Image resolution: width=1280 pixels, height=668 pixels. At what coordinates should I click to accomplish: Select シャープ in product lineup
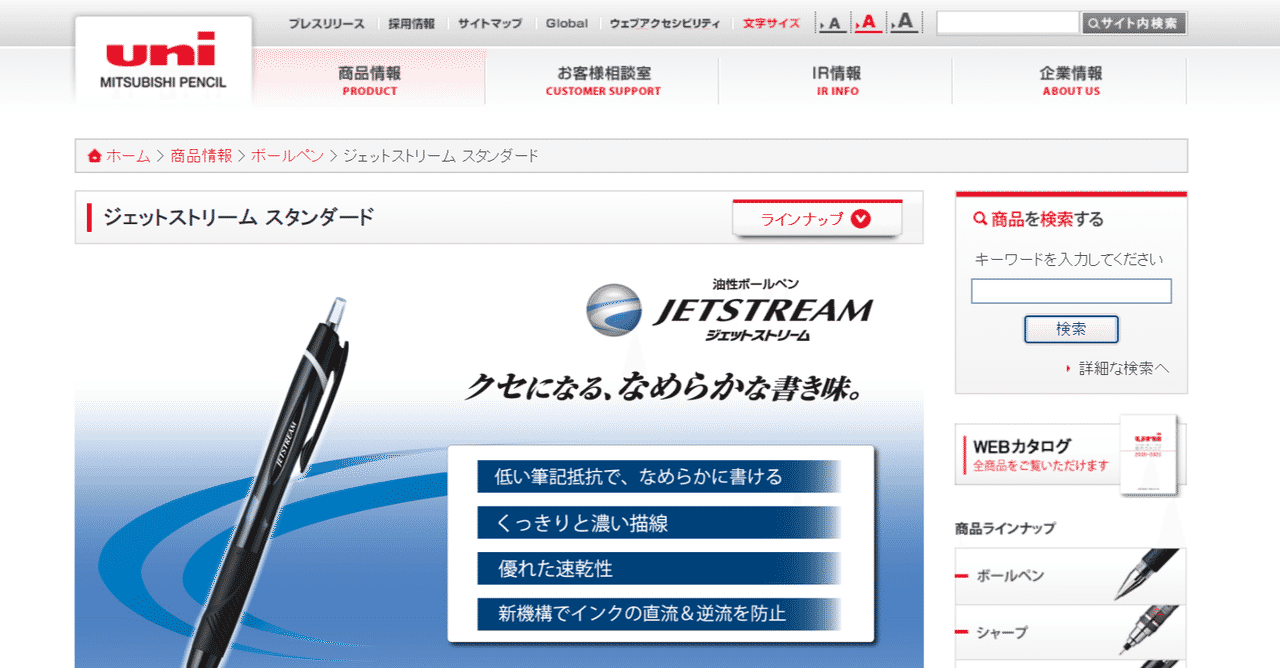coord(1070,632)
